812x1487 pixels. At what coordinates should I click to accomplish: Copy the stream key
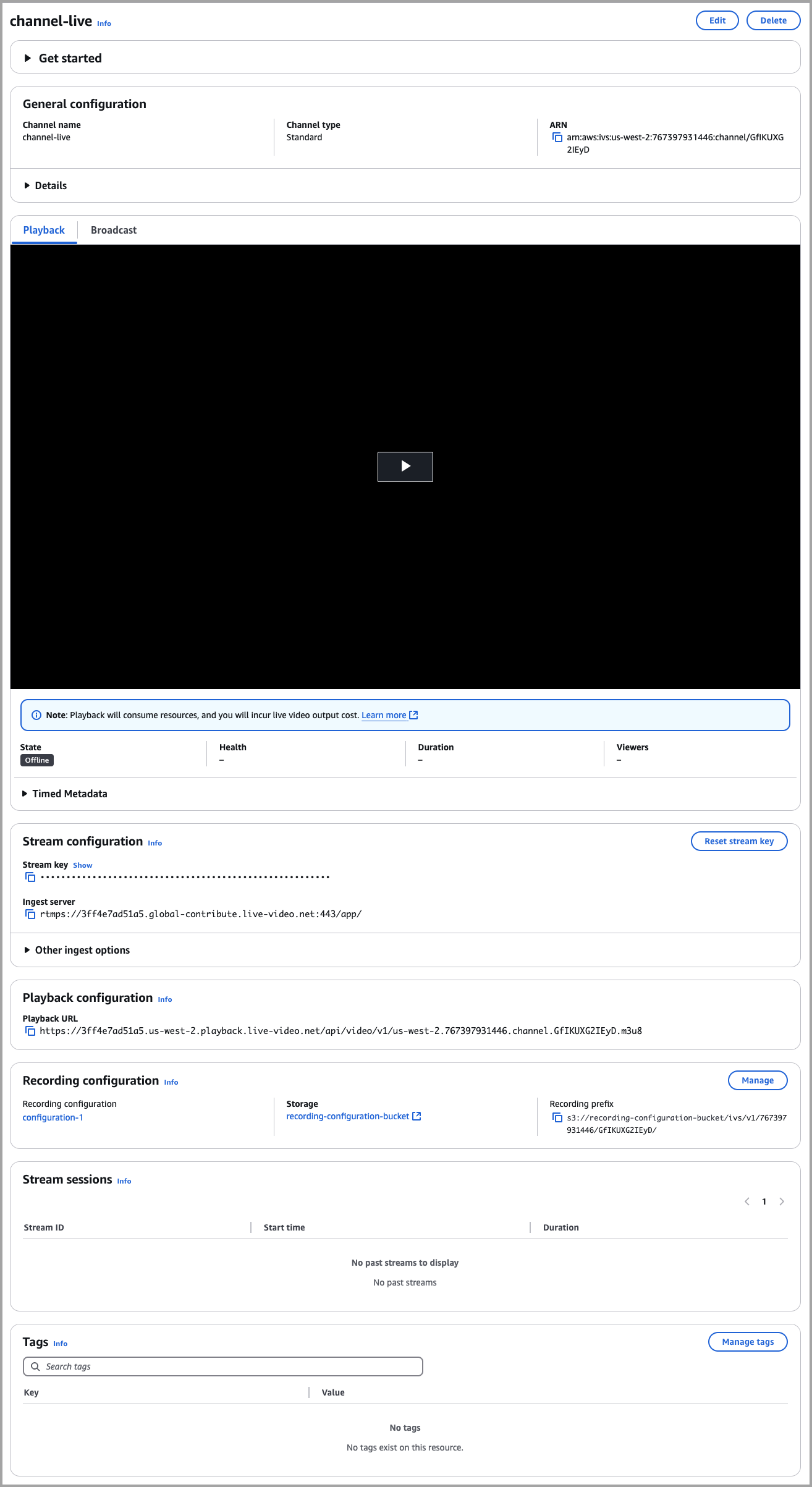coord(30,877)
